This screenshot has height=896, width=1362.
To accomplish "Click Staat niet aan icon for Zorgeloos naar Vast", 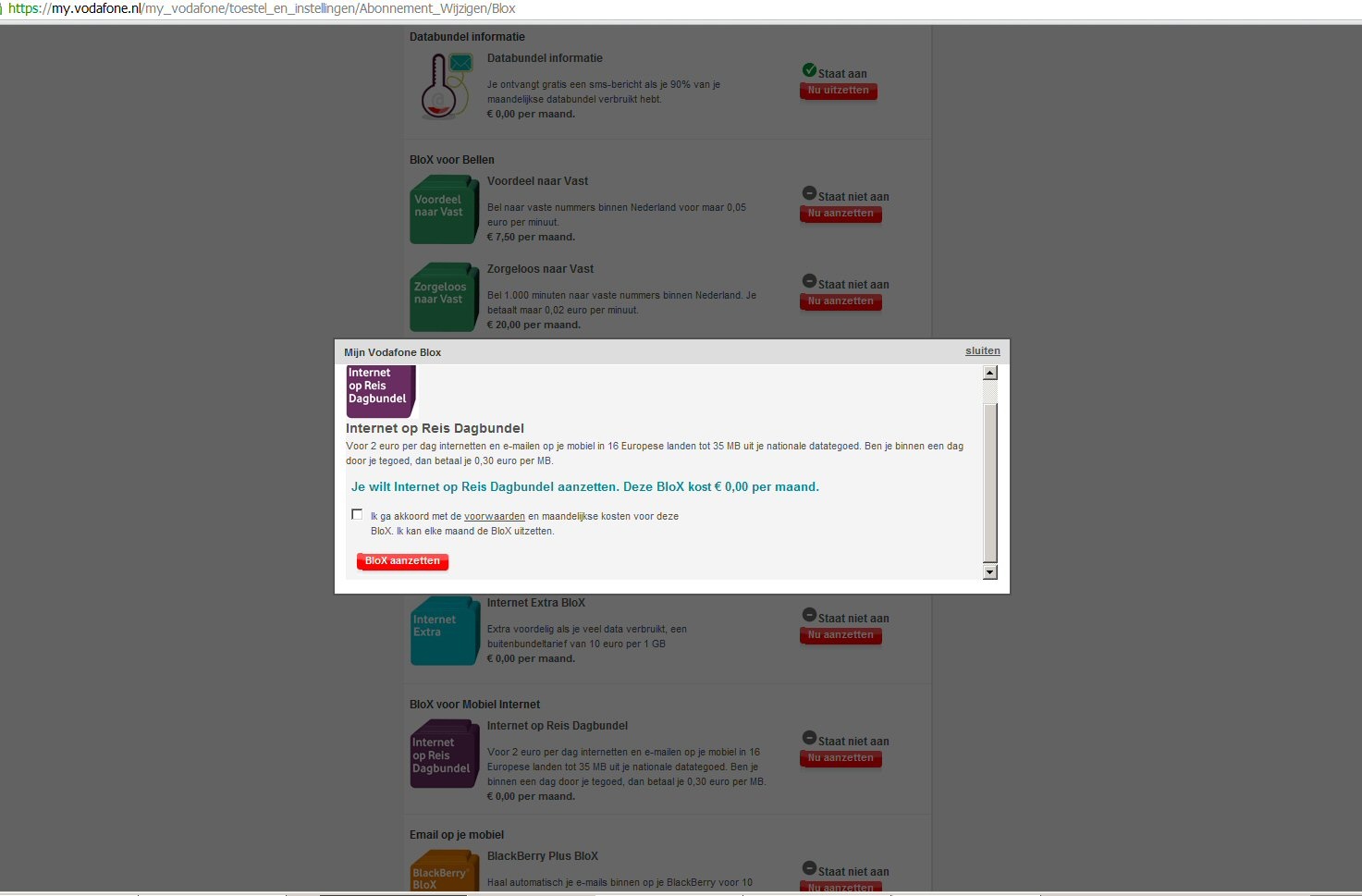I will click(x=809, y=281).
